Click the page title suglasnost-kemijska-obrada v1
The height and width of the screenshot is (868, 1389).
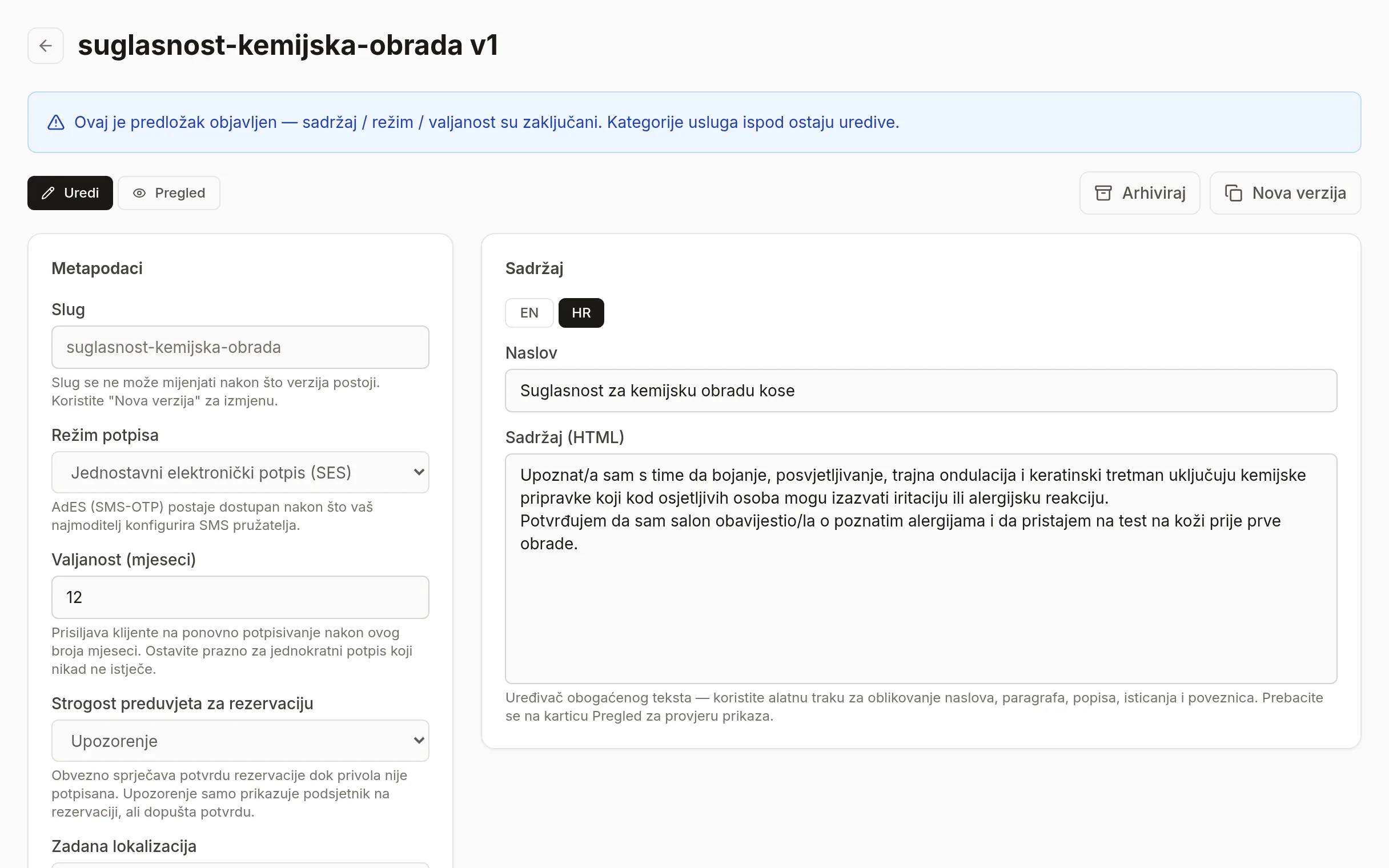[x=287, y=45]
